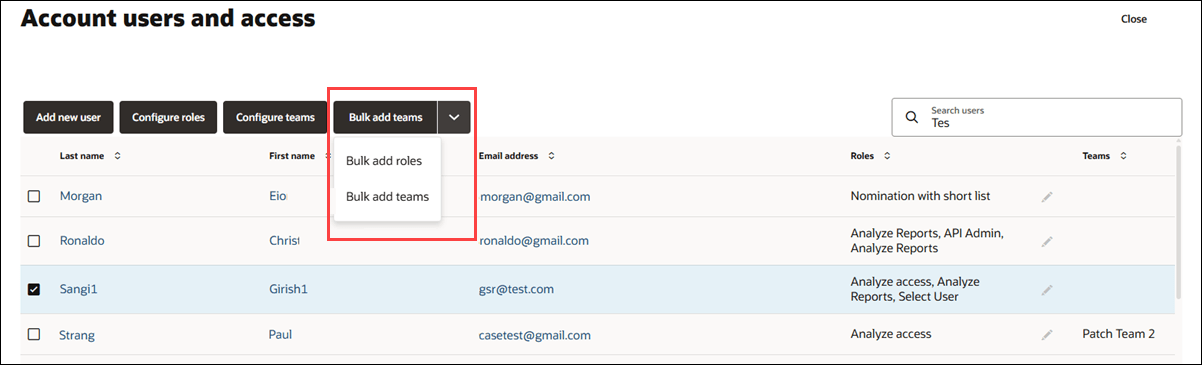Image resolution: width=1202 pixels, height=365 pixels.
Task: Sort by Last name column arrows
Action: (x=118, y=156)
